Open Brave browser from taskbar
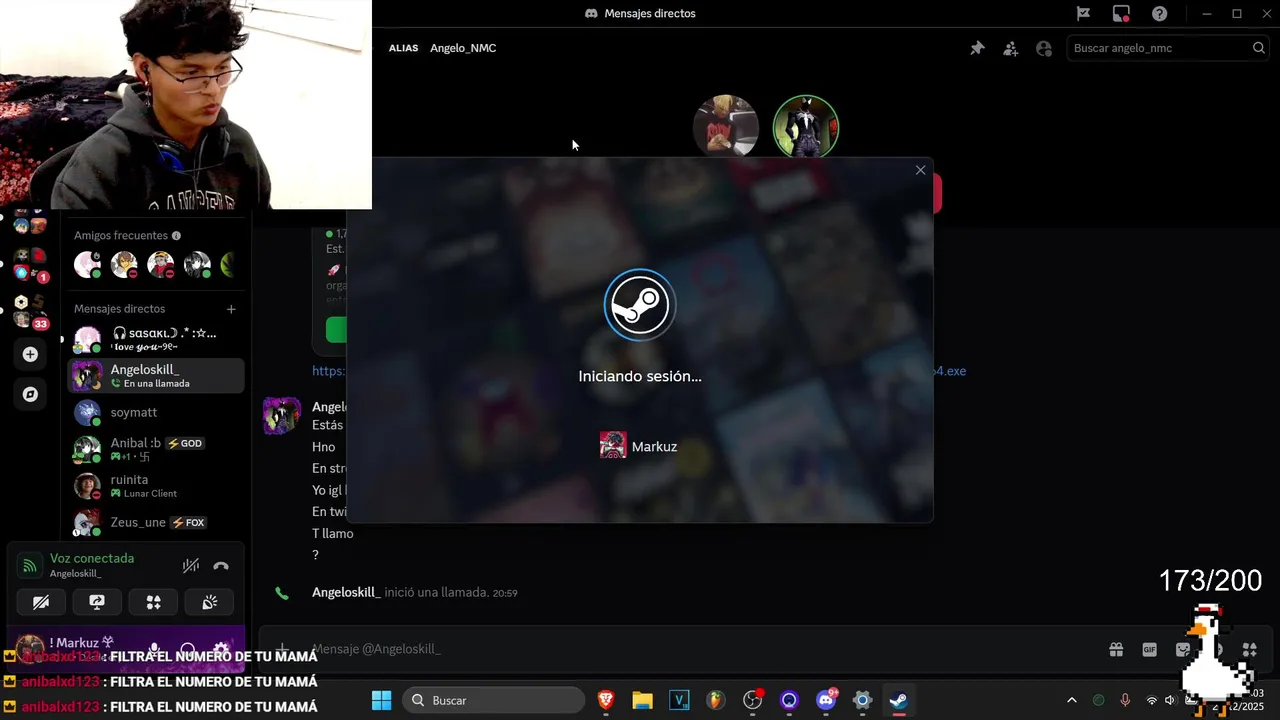The height and width of the screenshot is (720, 1280). click(606, 700)
